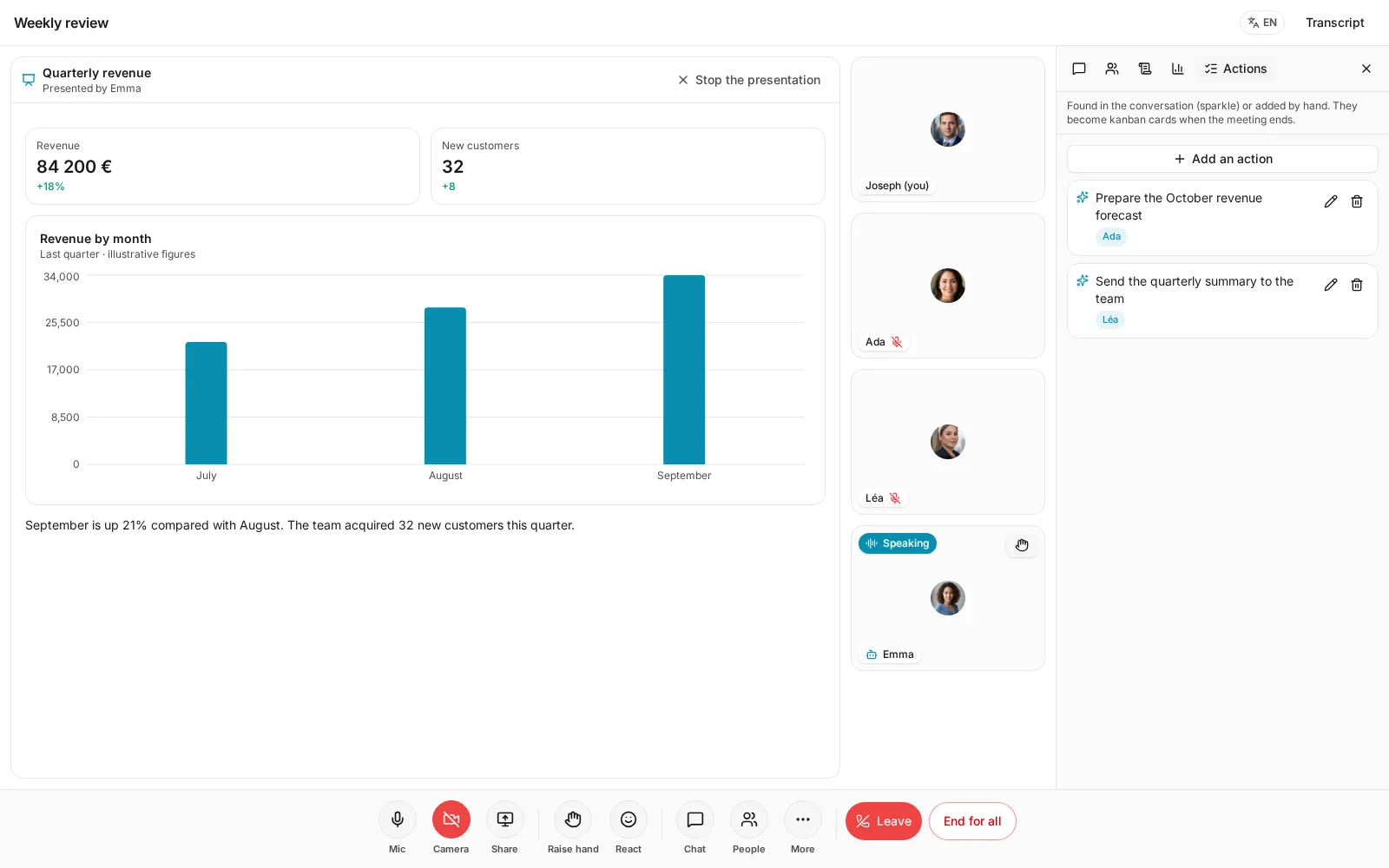
Task: Click the New customers 32 card
Action: pos(628,167)
